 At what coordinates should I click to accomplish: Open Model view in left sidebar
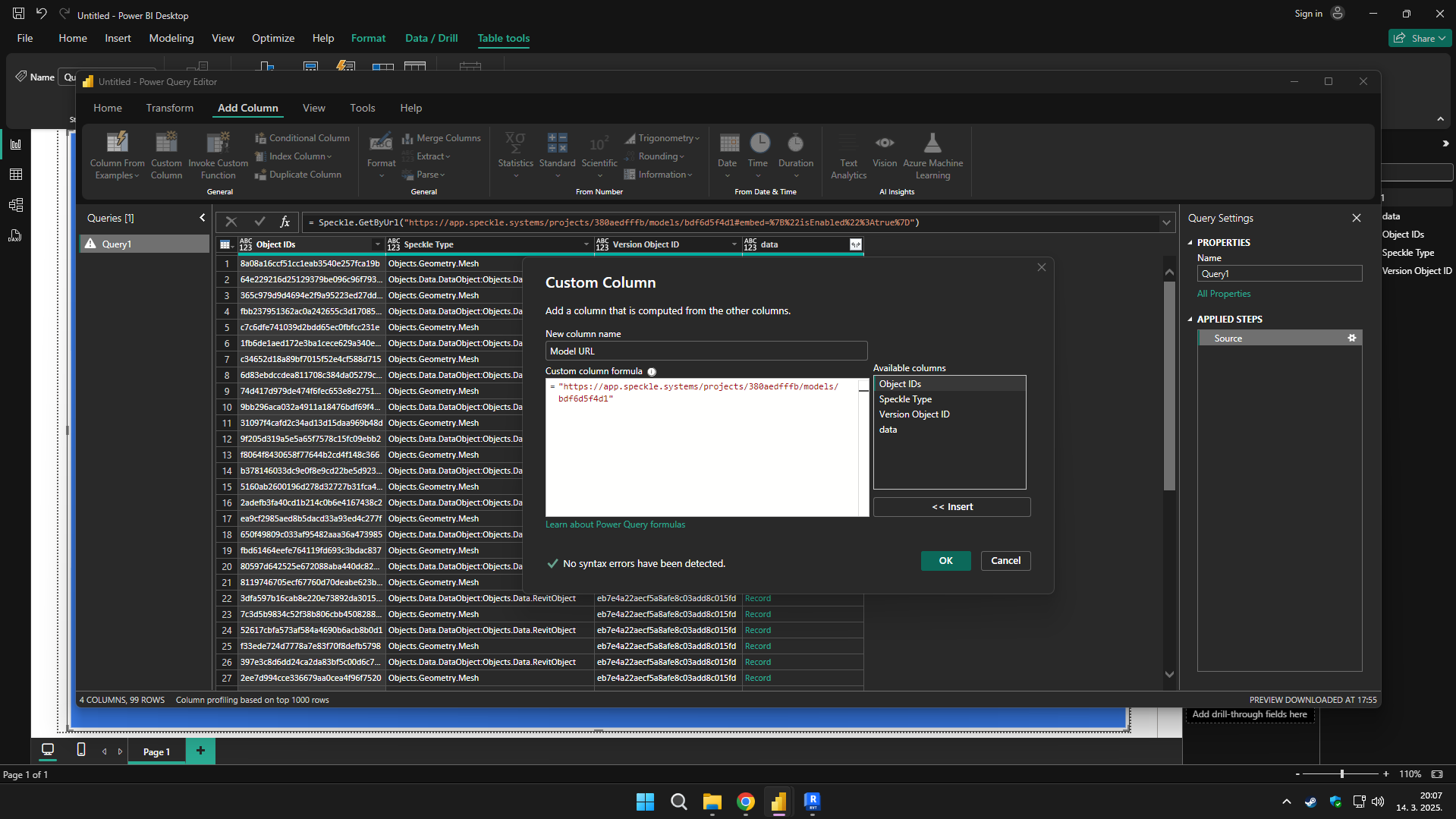point(15,205)
